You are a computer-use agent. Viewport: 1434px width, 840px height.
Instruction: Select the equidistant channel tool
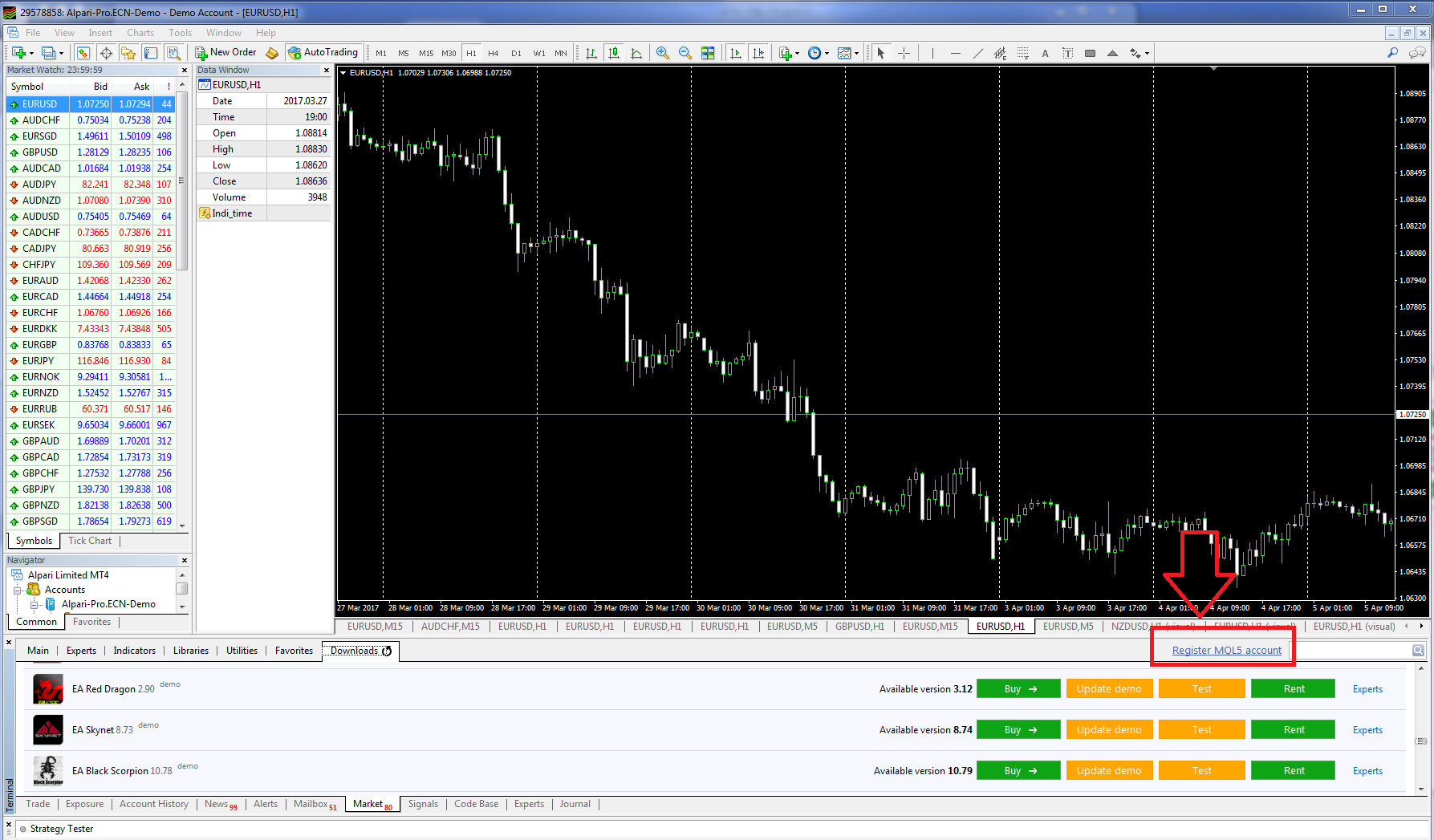tap(1000, 53)
